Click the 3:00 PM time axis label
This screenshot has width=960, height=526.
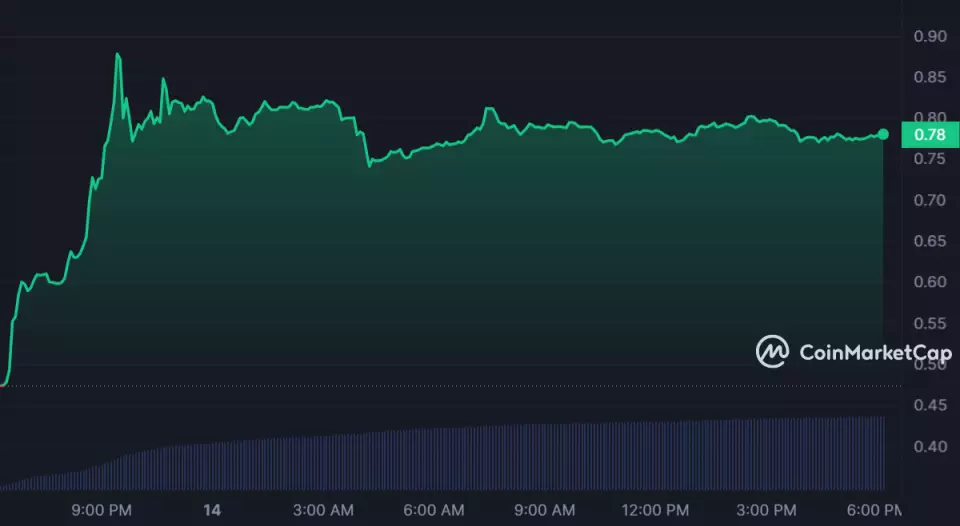pos(767,510)
